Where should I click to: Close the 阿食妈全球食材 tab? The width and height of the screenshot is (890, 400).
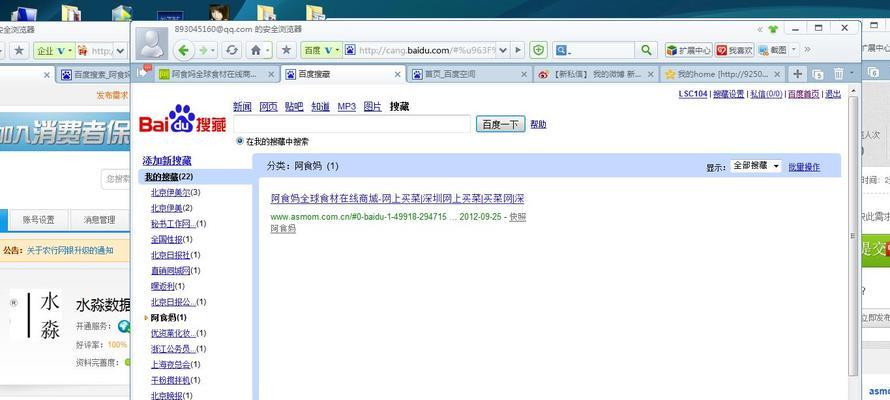coord(271,74)
